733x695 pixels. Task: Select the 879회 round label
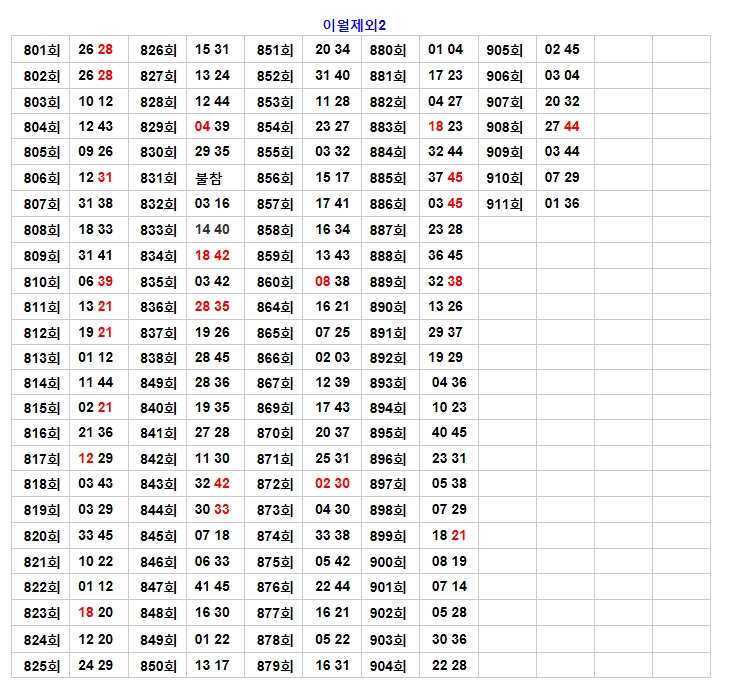tap(275, 666)
